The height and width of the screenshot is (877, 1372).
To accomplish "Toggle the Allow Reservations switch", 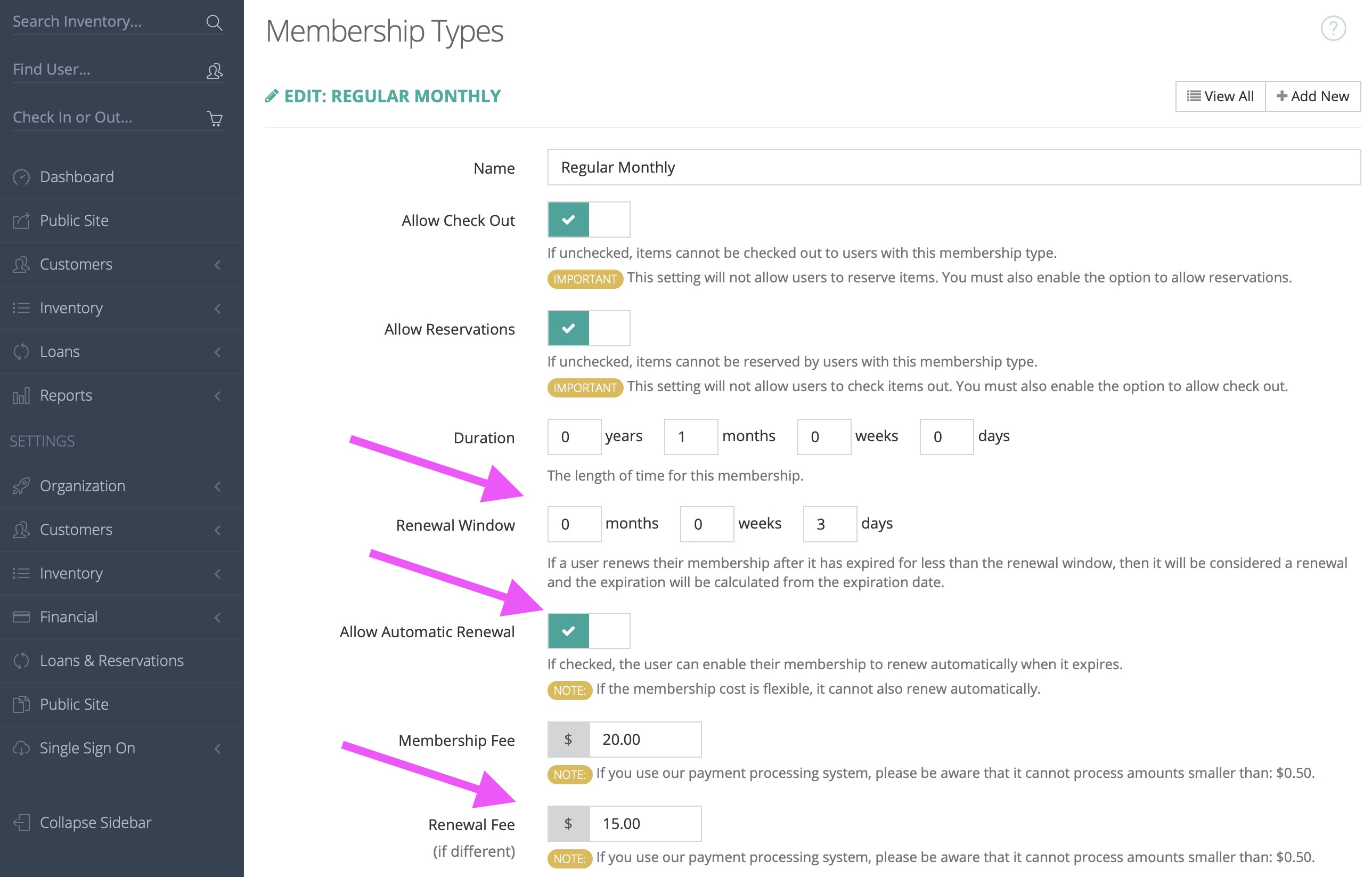I will pos(589,328).
